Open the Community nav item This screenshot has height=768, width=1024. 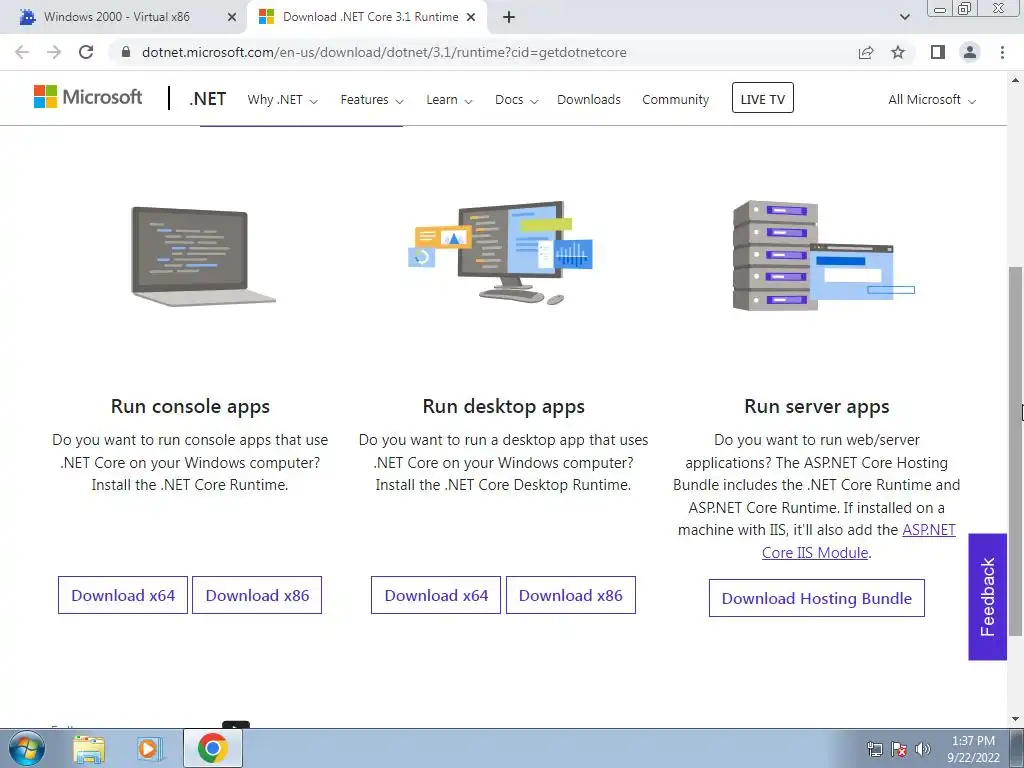675,100
